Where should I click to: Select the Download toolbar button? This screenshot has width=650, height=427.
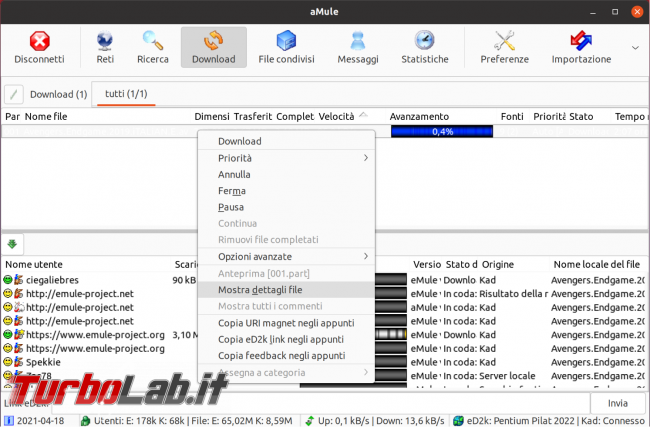213,47
